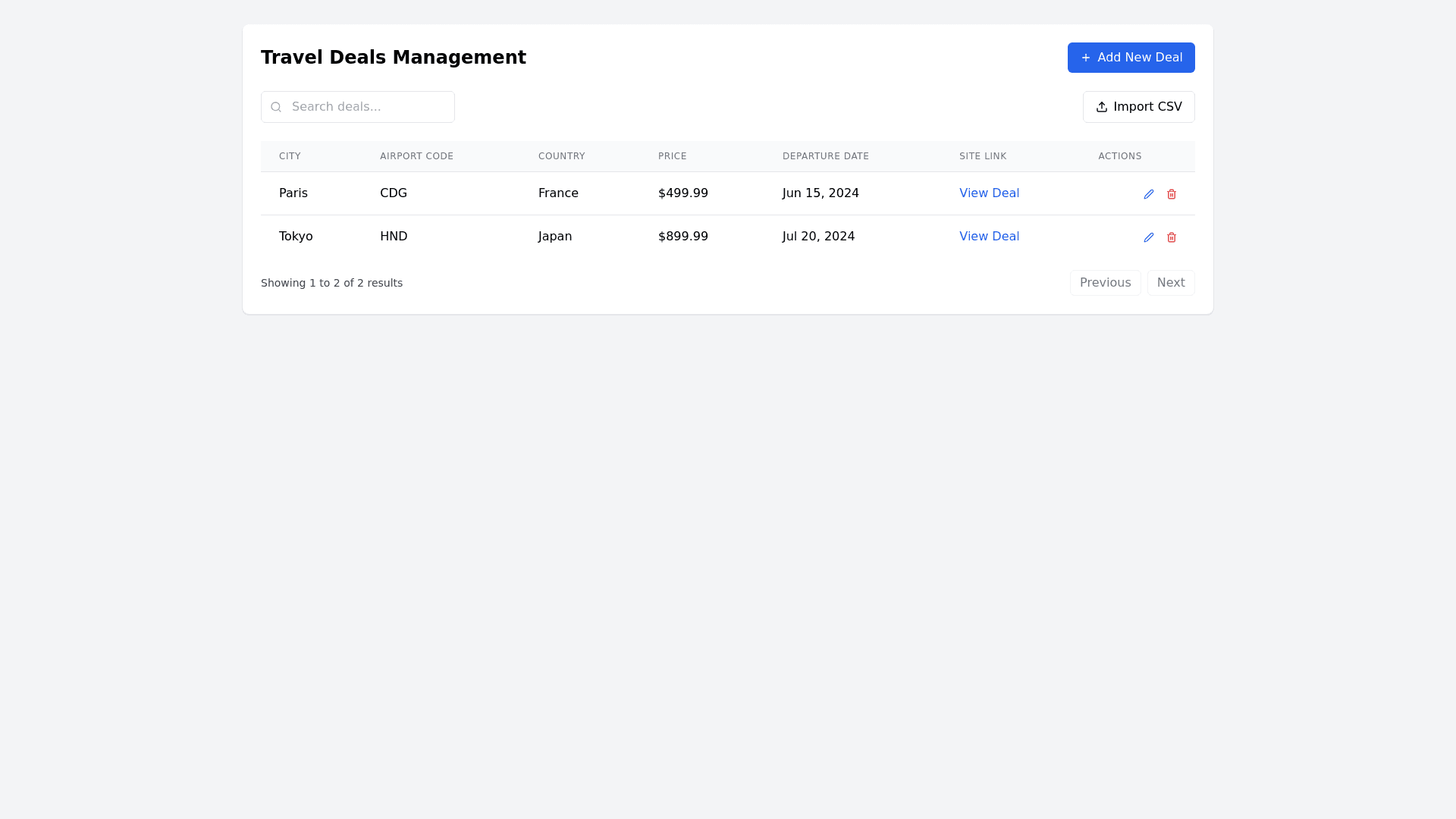This screenshot has width=1456, height=819.
Task: Click the magnifier icon in search box
Action: pyautogui.click(x=276, y=107)
